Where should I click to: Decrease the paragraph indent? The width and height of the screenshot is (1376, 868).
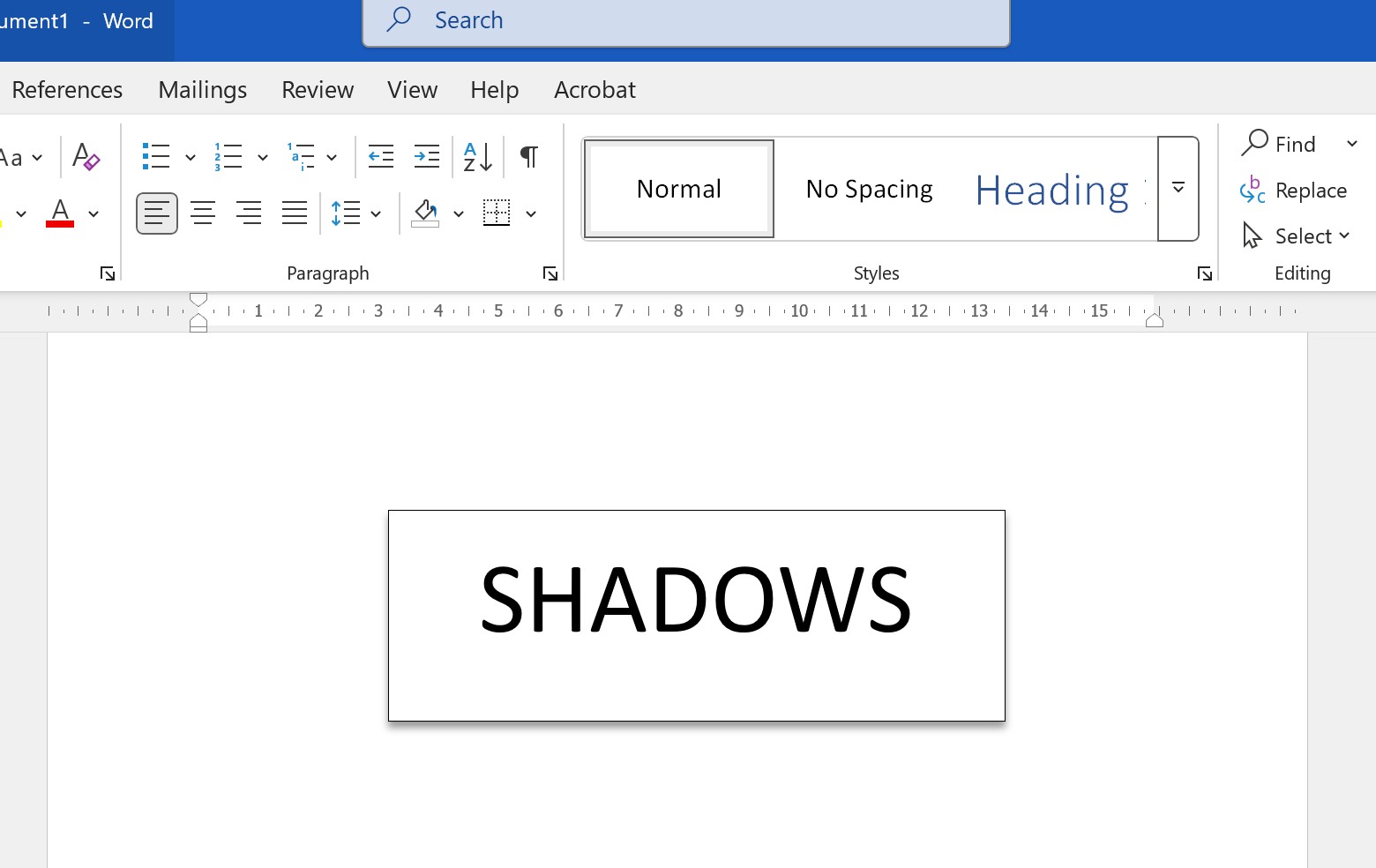click(x=381, y=156)
